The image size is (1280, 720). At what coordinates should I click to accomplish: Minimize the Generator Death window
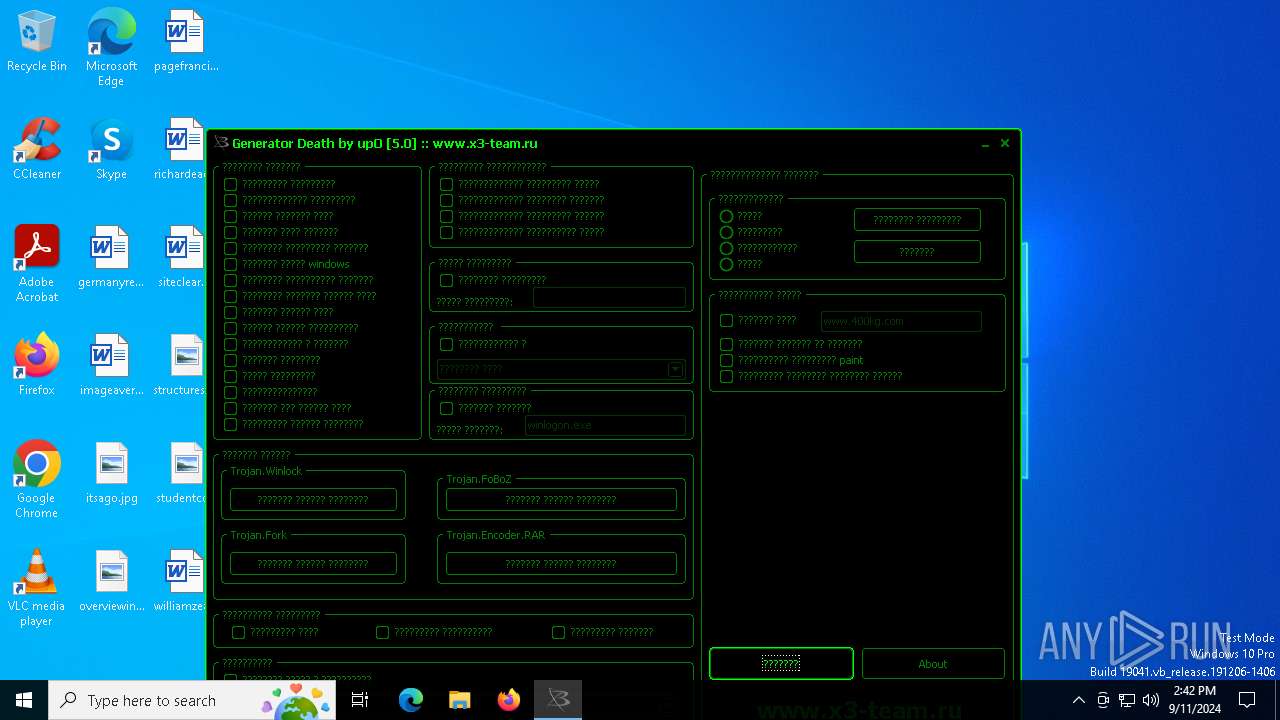(x=985, y=144)
